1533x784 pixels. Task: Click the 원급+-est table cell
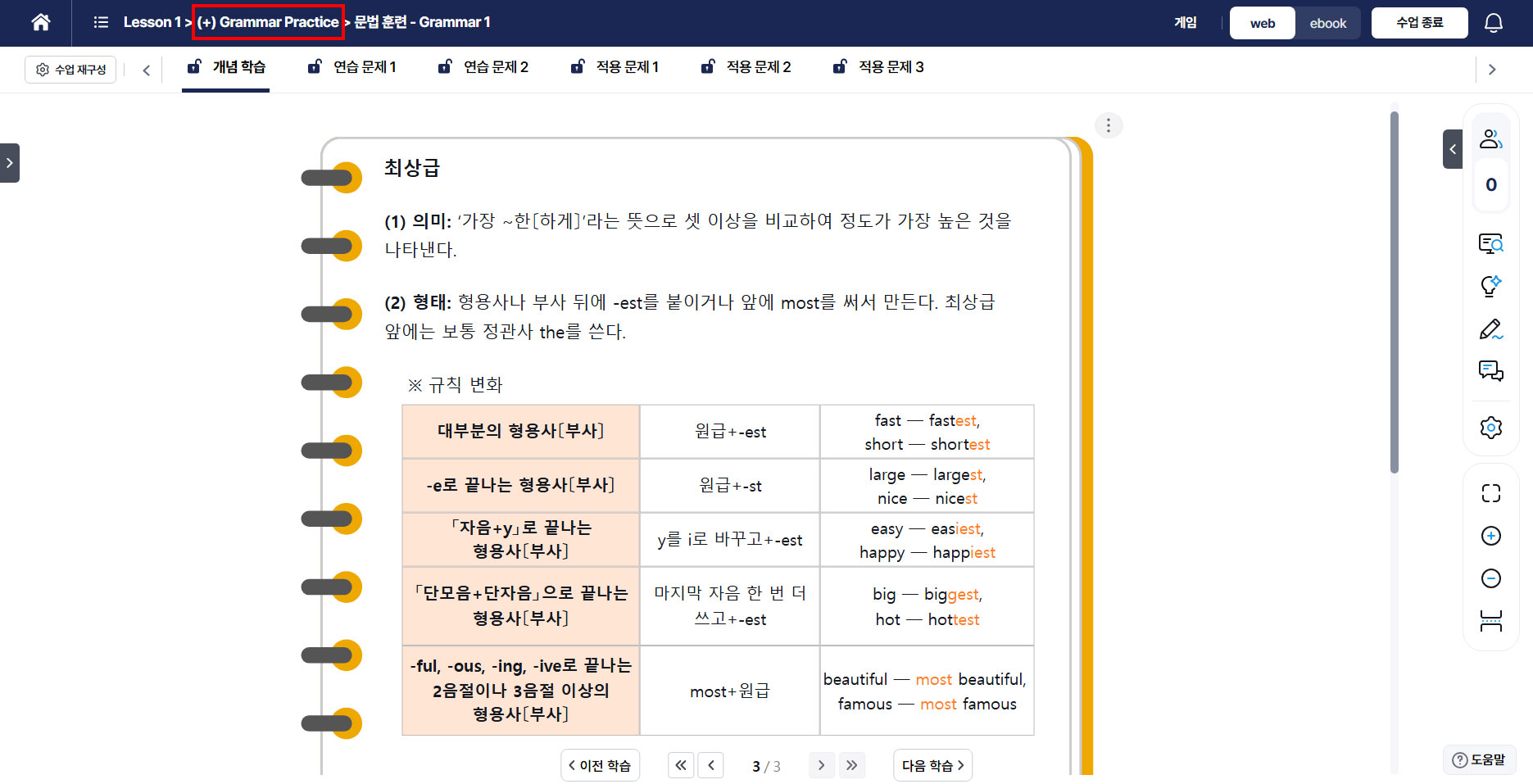[730, 432]
